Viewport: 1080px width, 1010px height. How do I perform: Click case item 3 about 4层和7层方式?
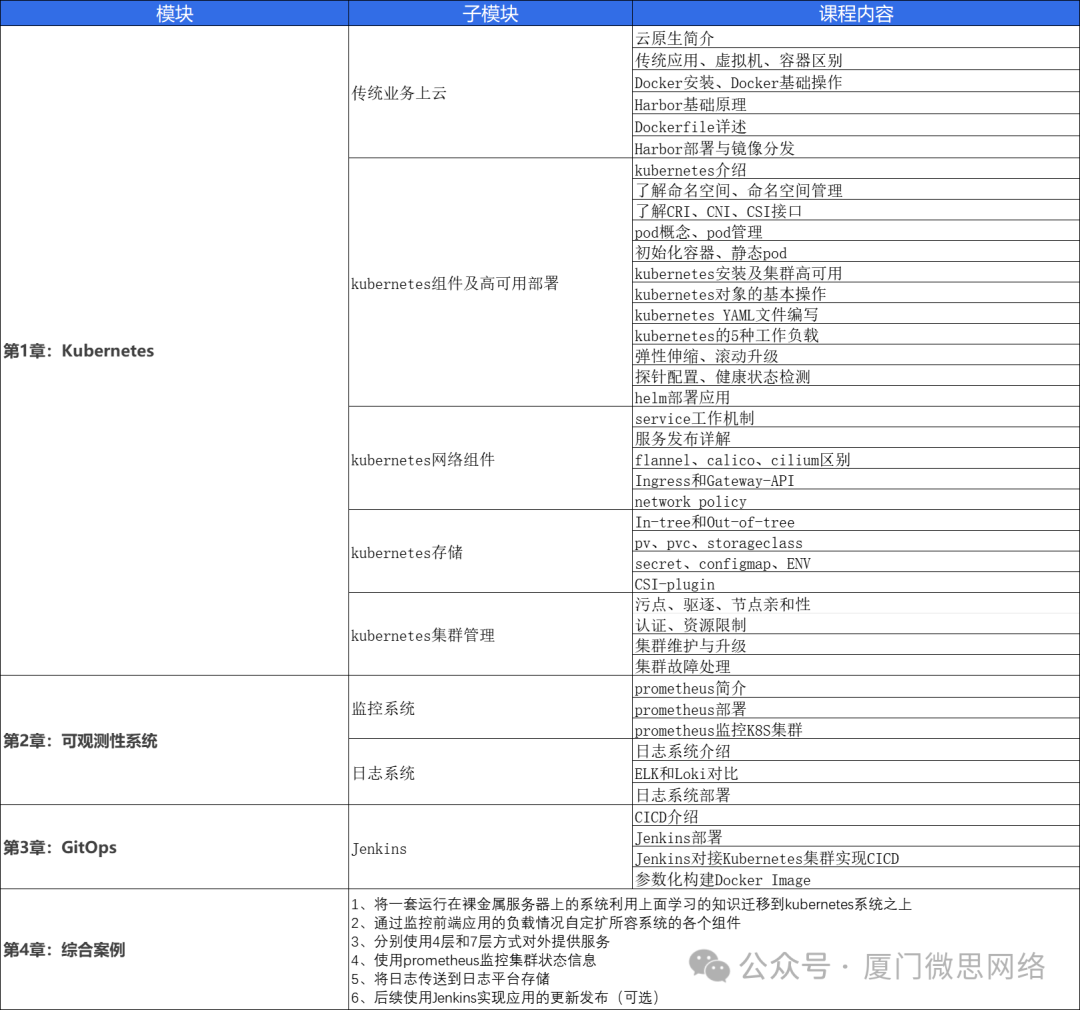click(x=480, y=941)
